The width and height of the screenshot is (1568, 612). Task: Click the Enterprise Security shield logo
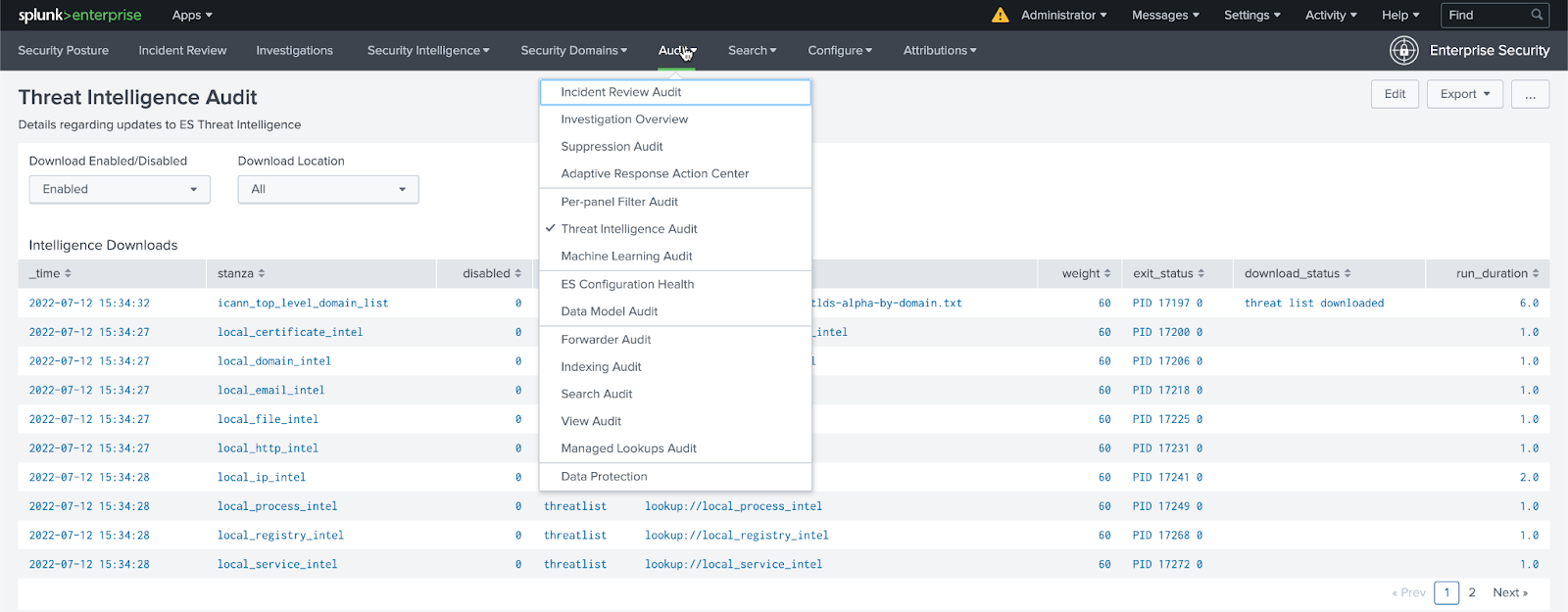(x=1403, y=50)
